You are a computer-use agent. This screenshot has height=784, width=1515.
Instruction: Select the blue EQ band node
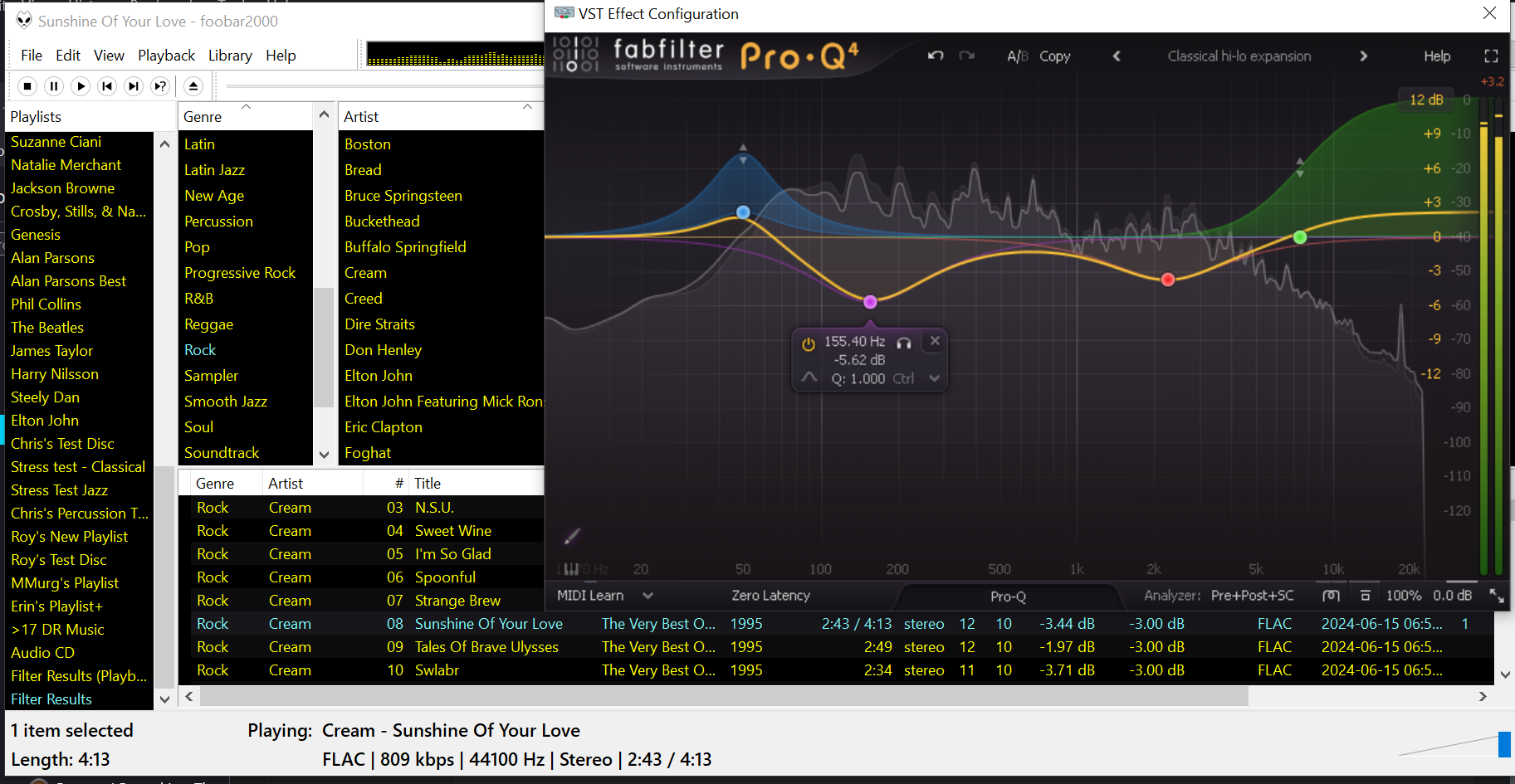pos(743,212)
